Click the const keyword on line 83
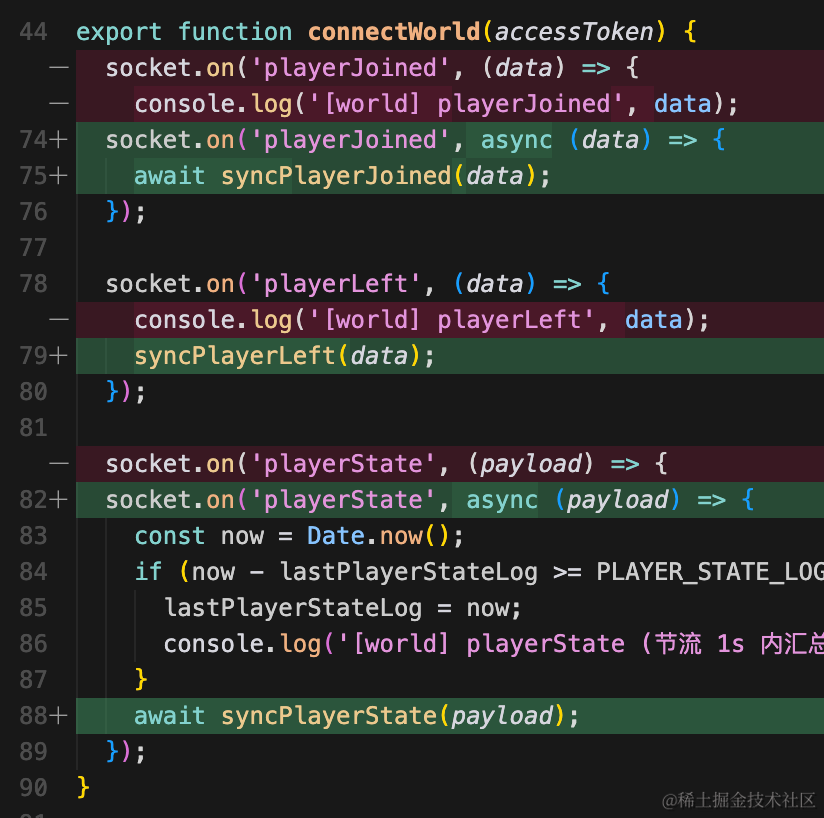 click(170, 536)
